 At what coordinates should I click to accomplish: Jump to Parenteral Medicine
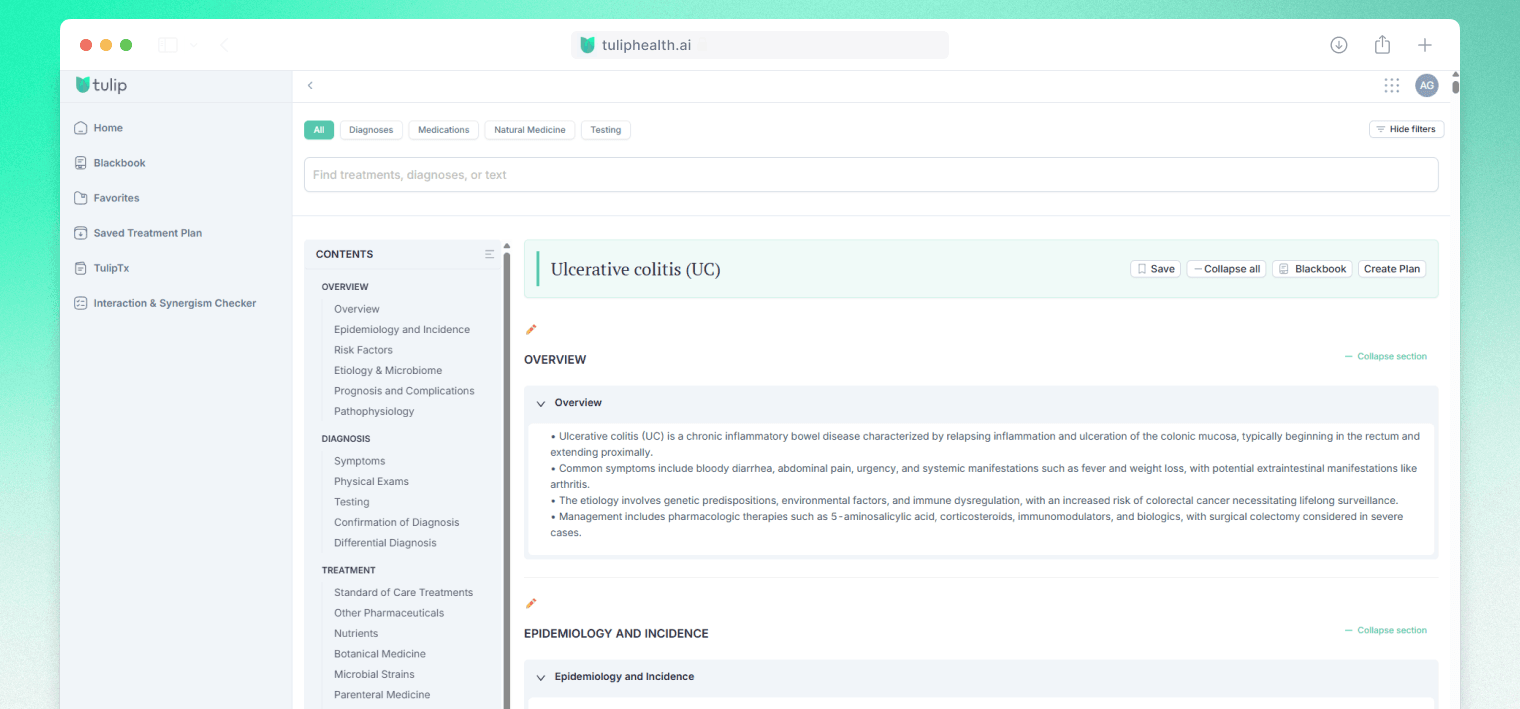382,695
